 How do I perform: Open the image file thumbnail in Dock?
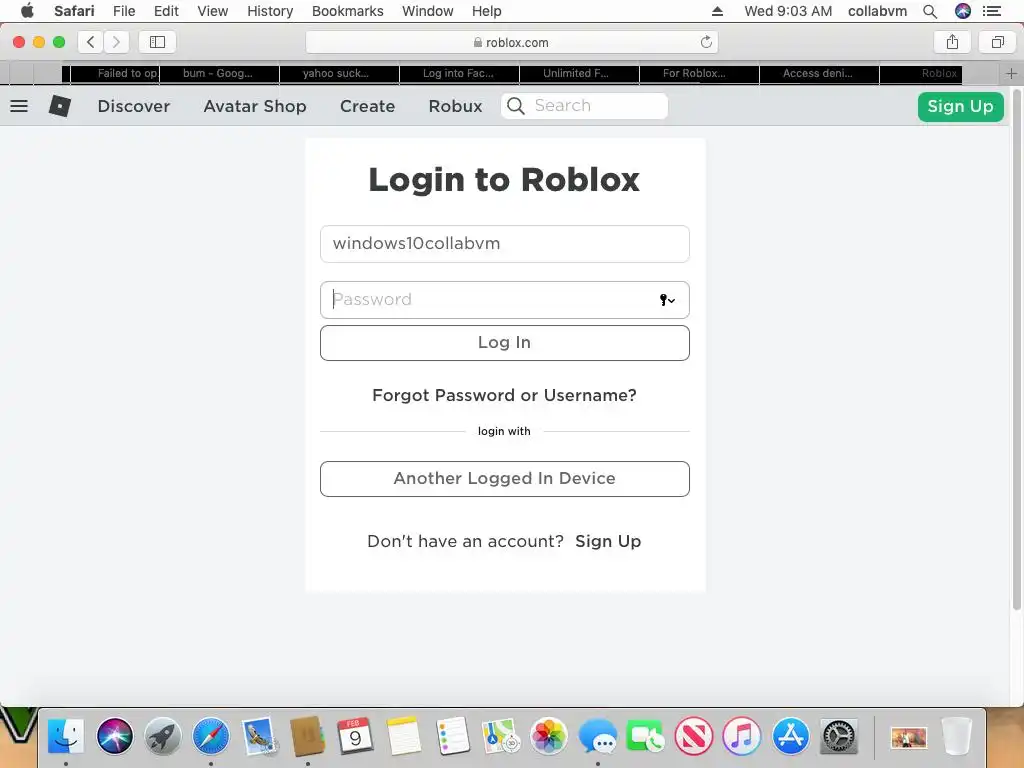click(x=908, y=738)
